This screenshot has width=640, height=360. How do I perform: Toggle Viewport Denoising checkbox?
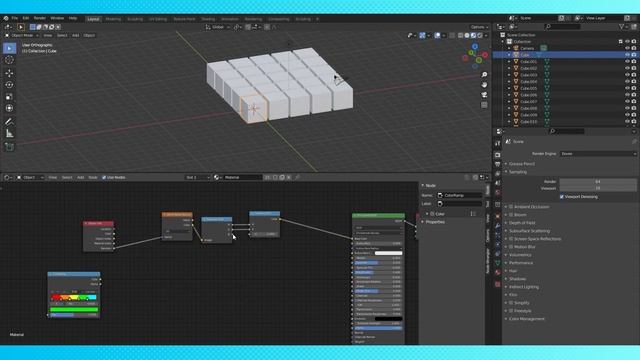point(562,197)
